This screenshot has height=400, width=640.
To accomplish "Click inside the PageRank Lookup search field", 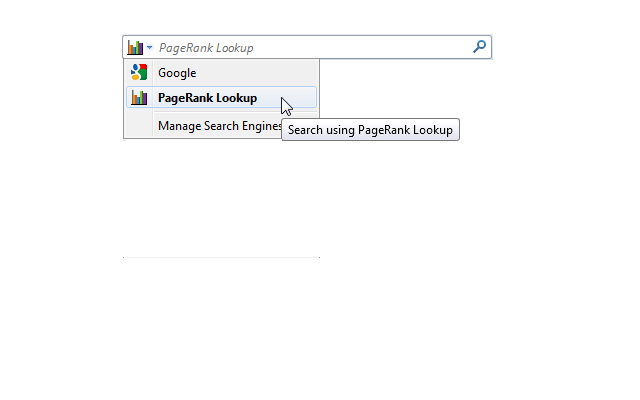I will 313,47.
